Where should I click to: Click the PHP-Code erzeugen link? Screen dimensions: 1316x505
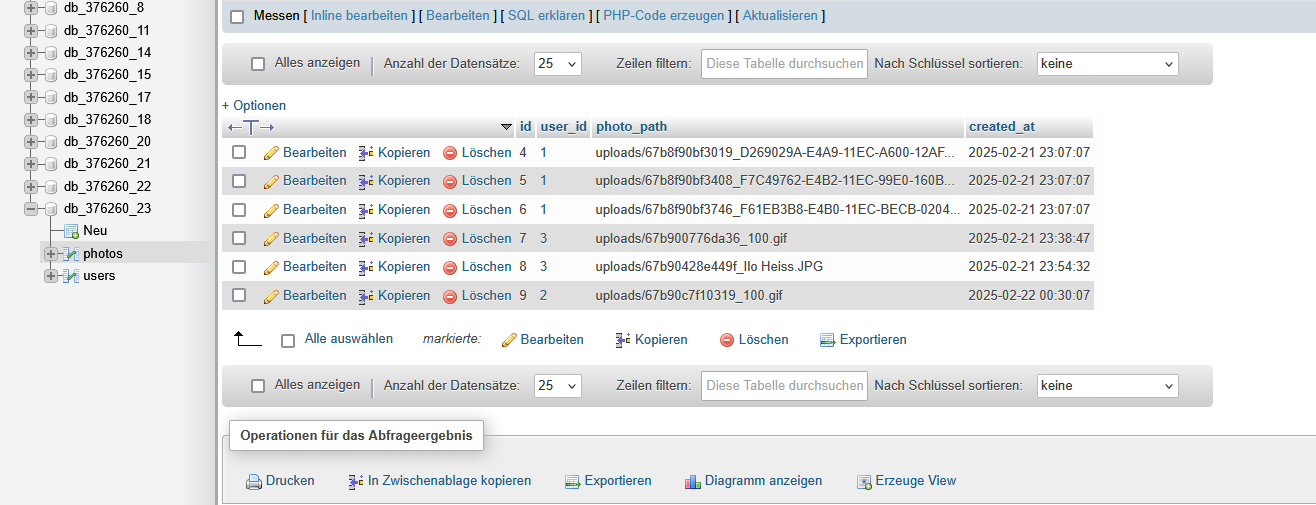(x=665, y=16)
